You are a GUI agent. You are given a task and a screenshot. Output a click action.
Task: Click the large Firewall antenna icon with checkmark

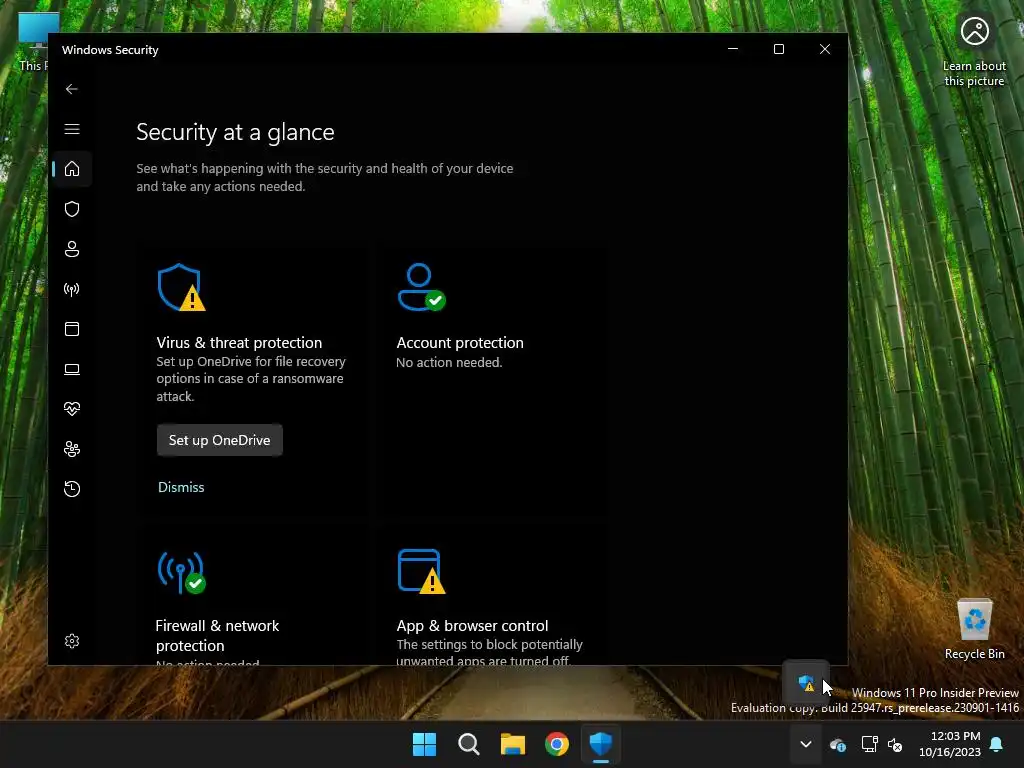click(182, 572)
